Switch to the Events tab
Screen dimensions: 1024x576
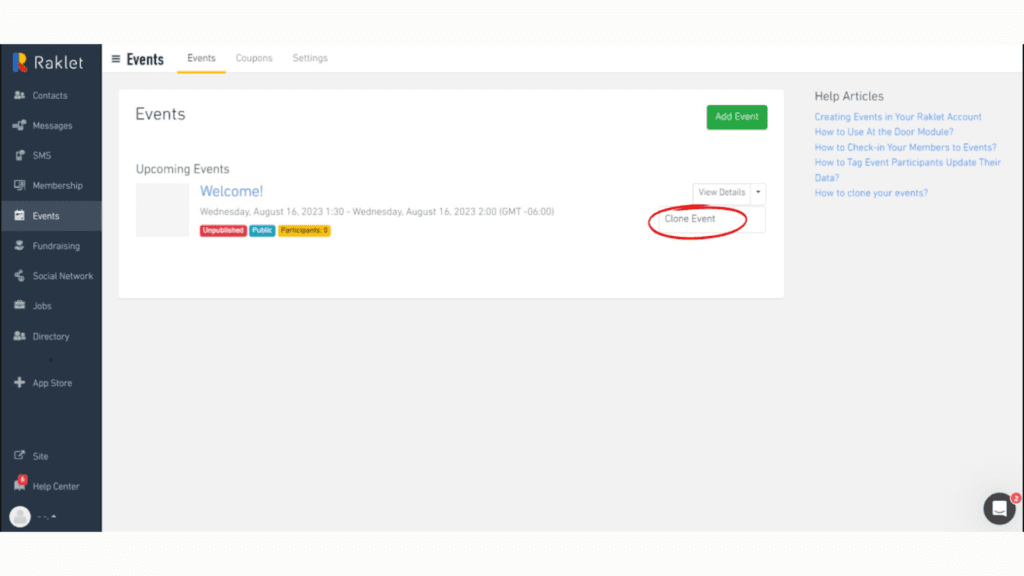pyautogui.click(x=201, y=58)
